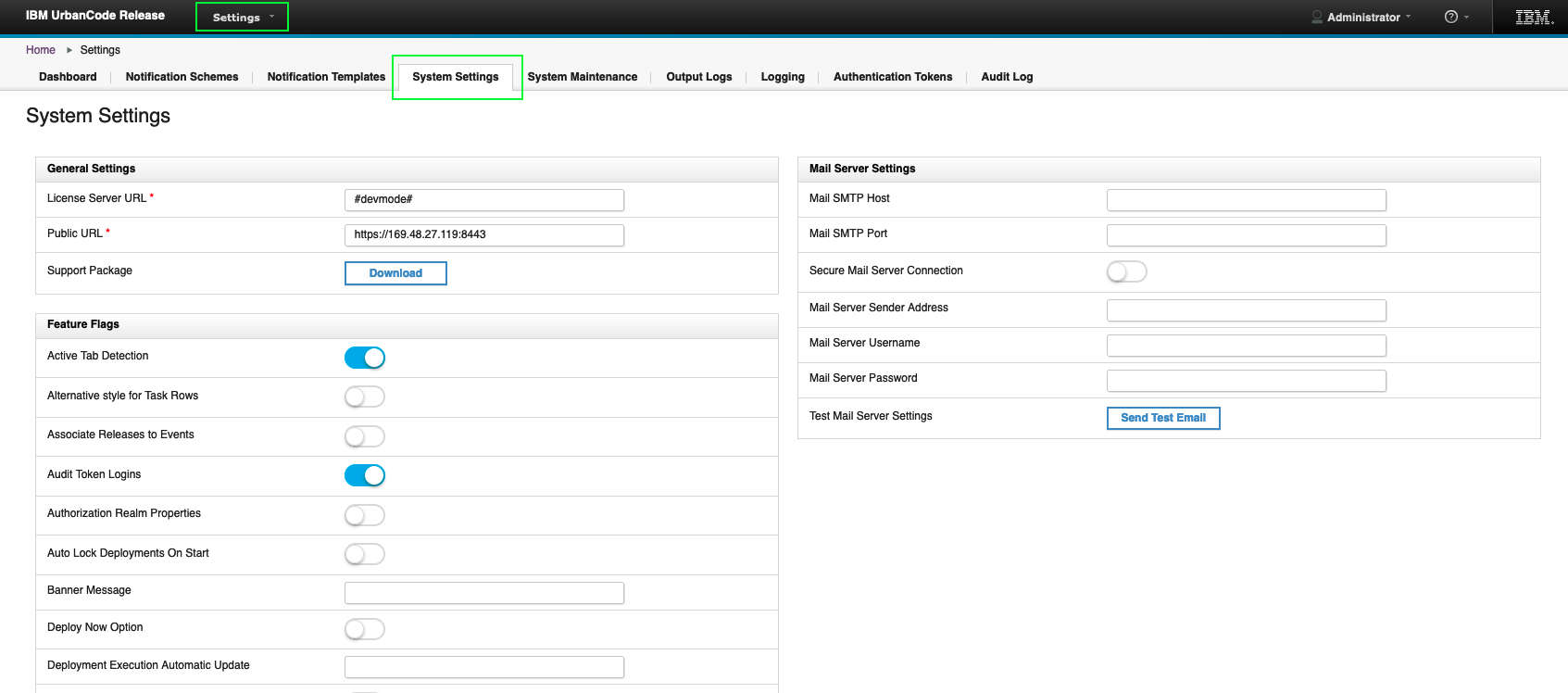Enable Alternative style for Task Rows
Image resolution: width=1568 pixels, height=693 pixels.
click(x=365, y=397)
